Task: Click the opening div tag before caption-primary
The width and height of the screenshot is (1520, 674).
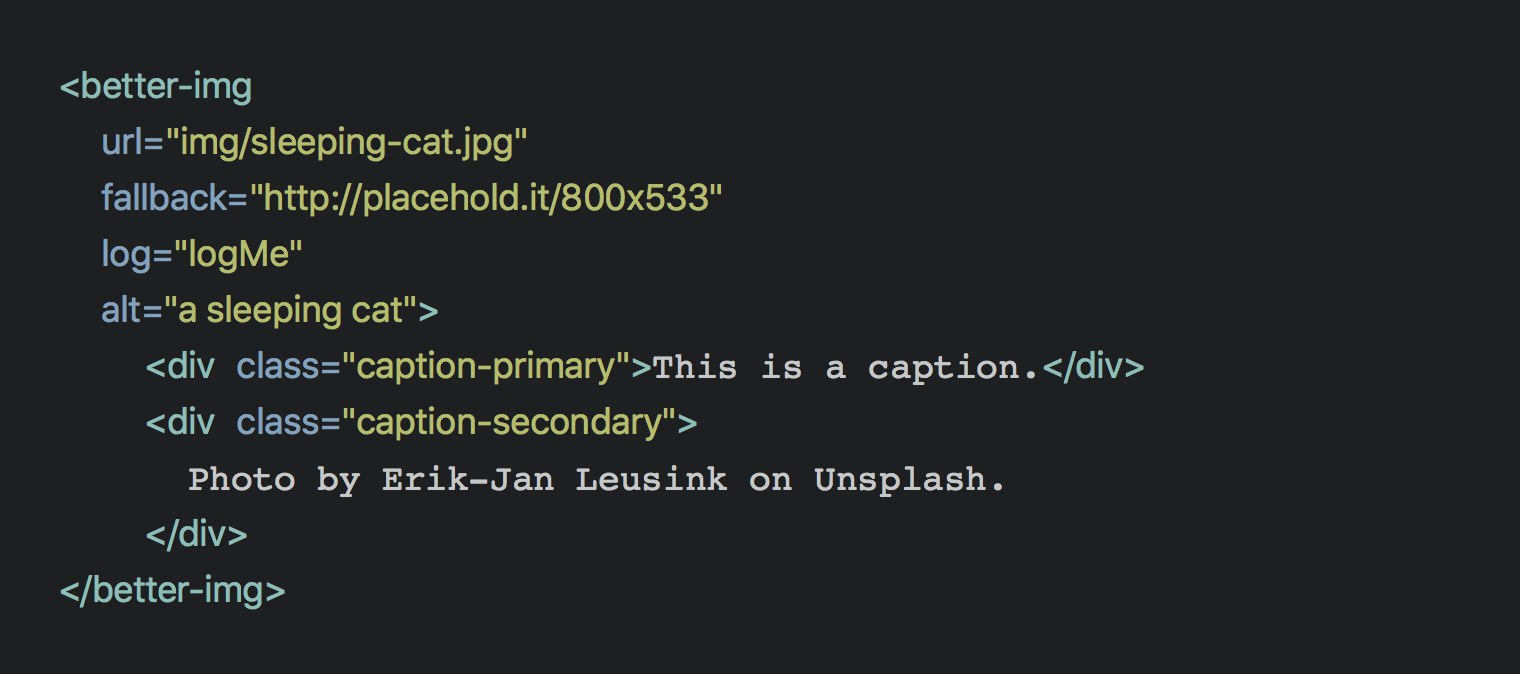Action: pyautogui.click(x=180, y=367)
